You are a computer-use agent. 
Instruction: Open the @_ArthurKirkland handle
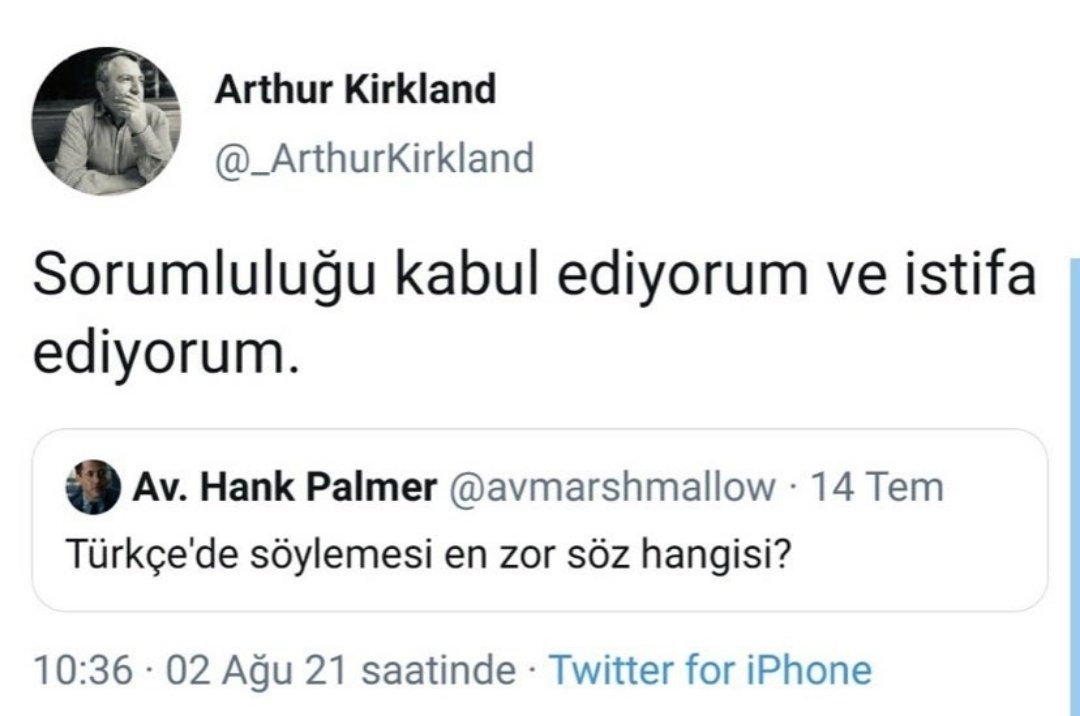pos(374,158)
